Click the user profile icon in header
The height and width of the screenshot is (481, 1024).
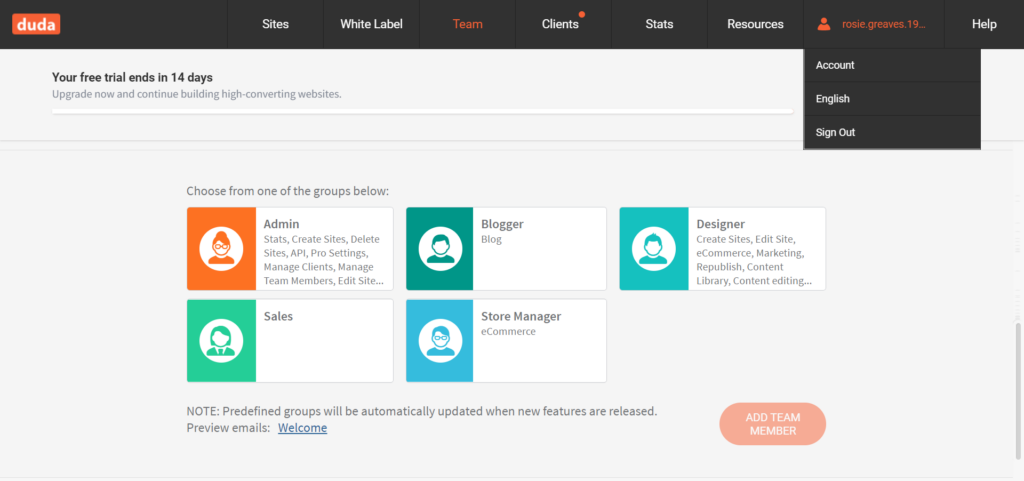tap(824, 24)
